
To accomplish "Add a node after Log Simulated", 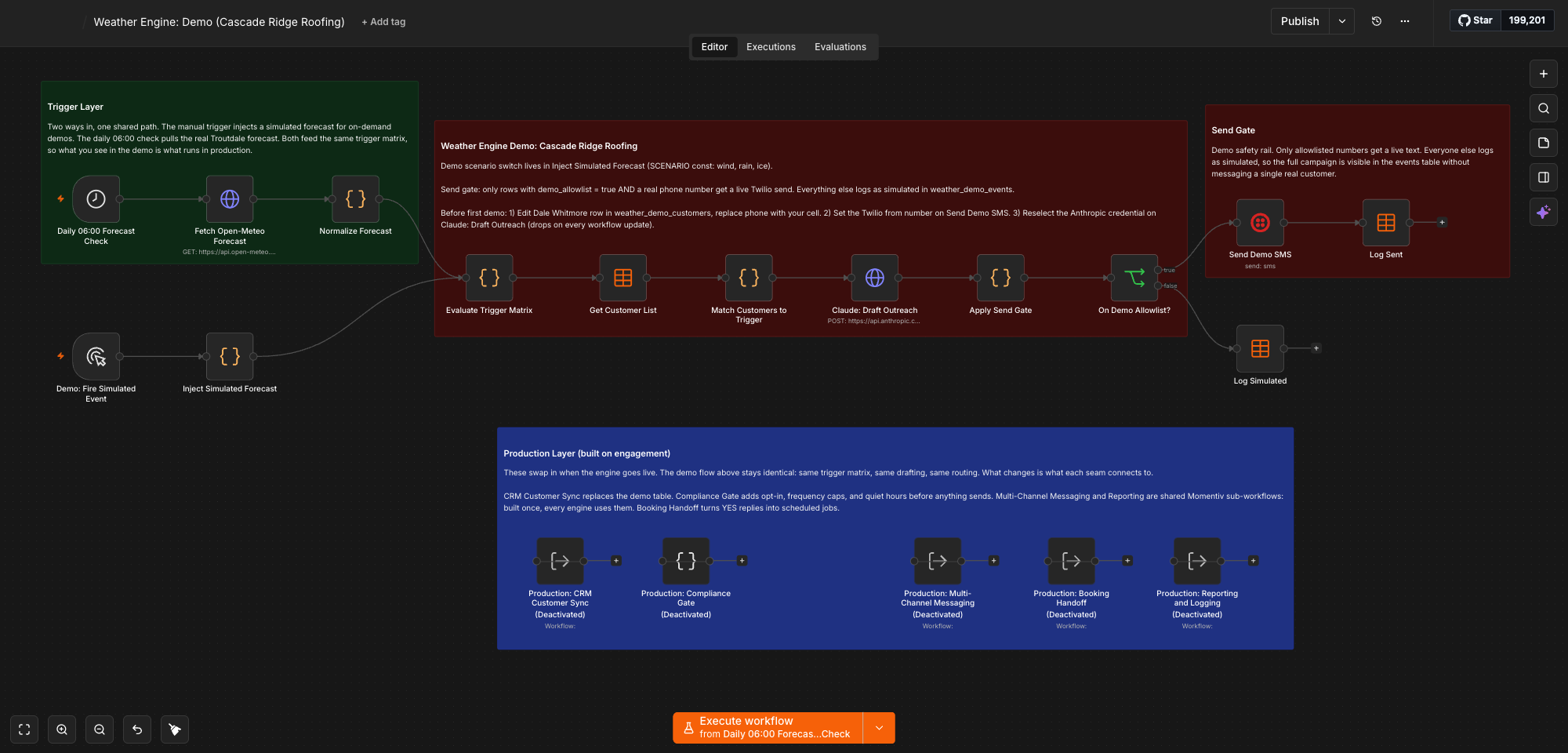I will click(x=1316, y=348).
